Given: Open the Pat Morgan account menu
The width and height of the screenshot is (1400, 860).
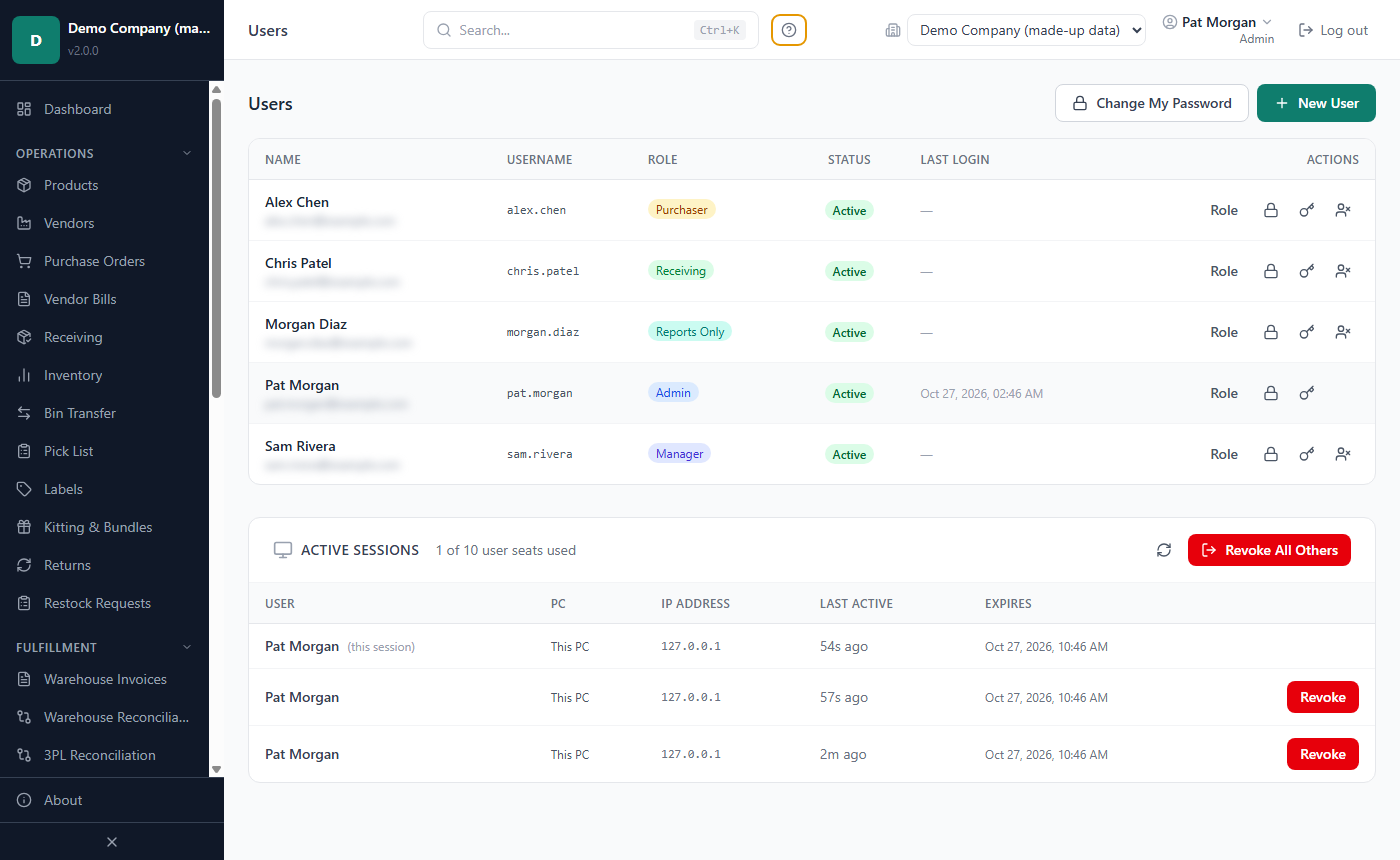Looking at the screenshot, I should point(1218,30).
